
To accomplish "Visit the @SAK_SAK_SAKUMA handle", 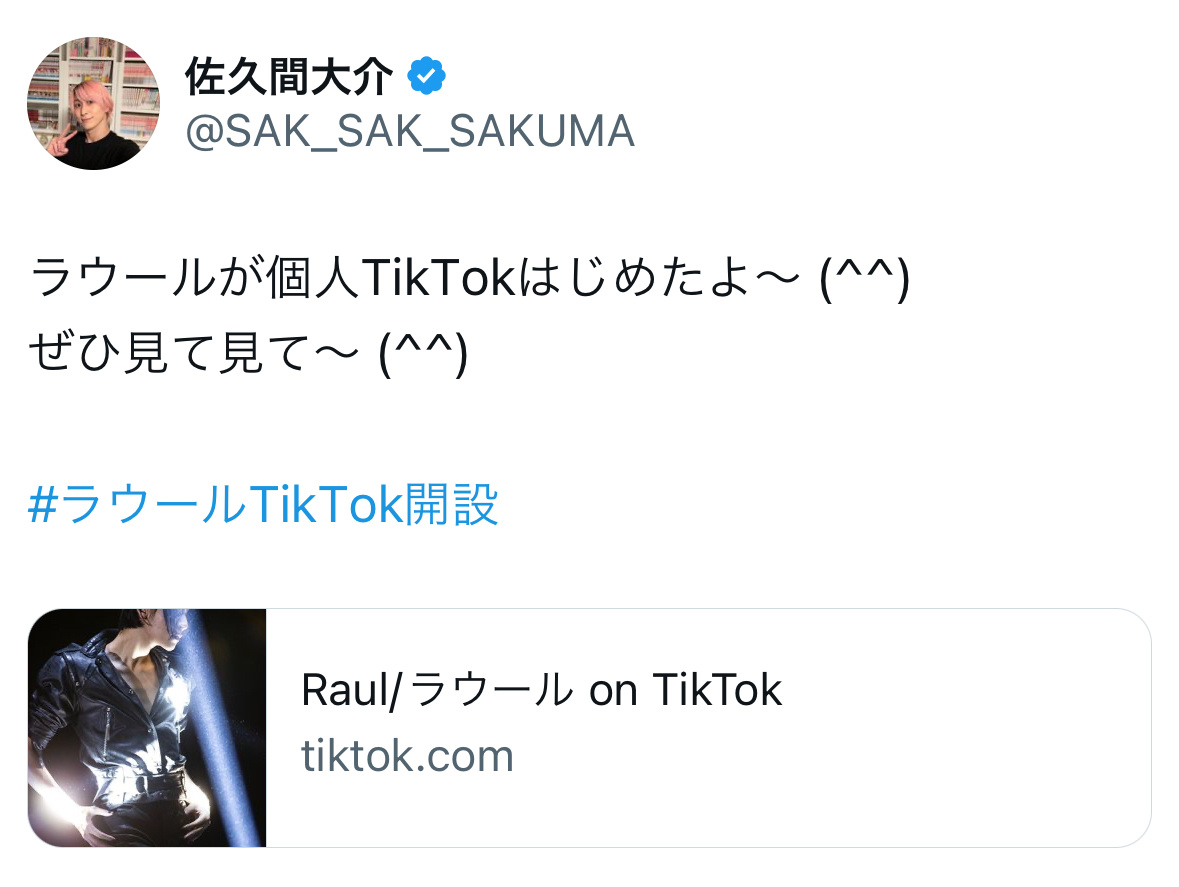I will 410,132.
